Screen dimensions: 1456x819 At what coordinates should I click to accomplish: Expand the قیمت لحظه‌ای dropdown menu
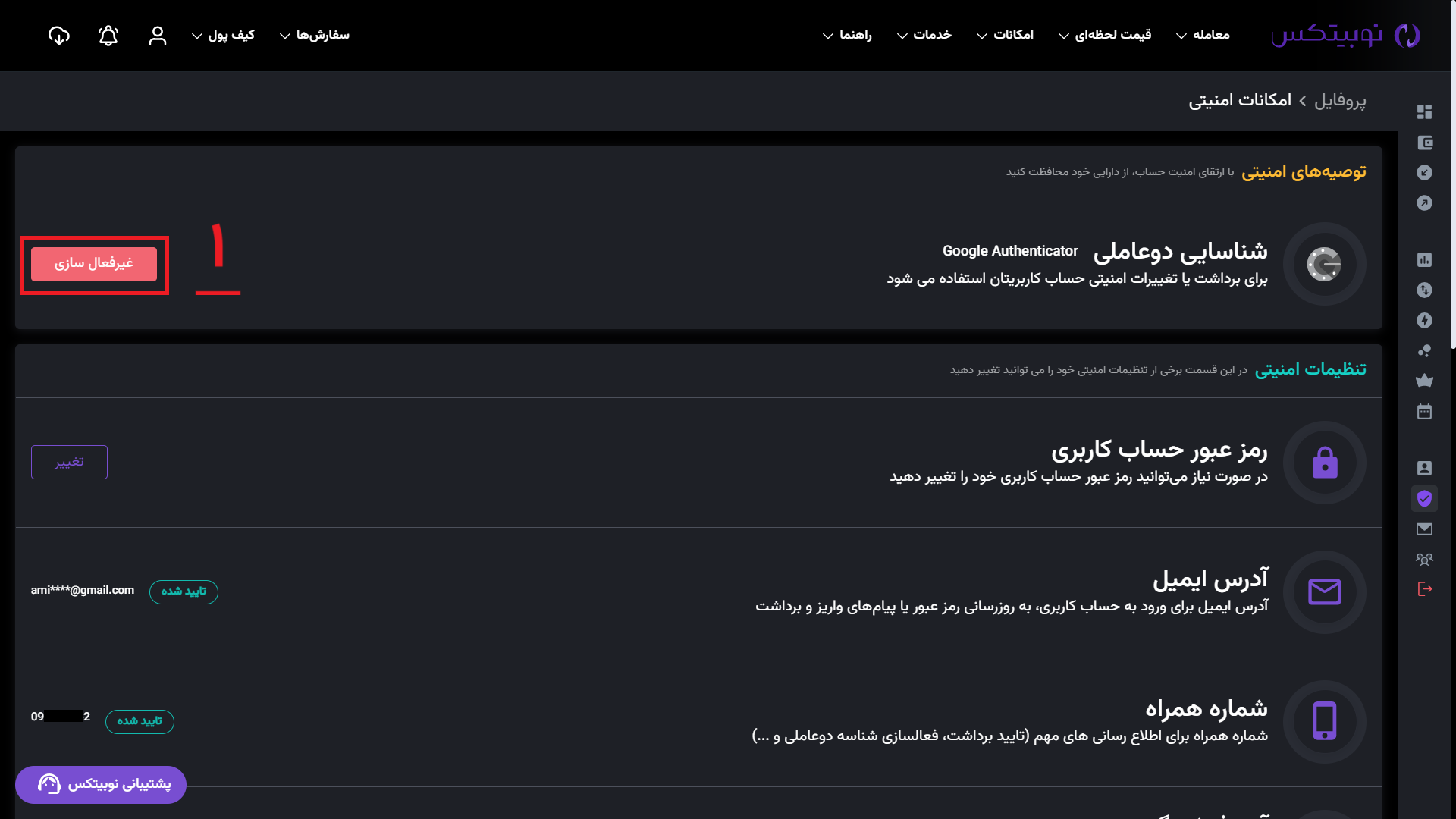click(1105, 35)
